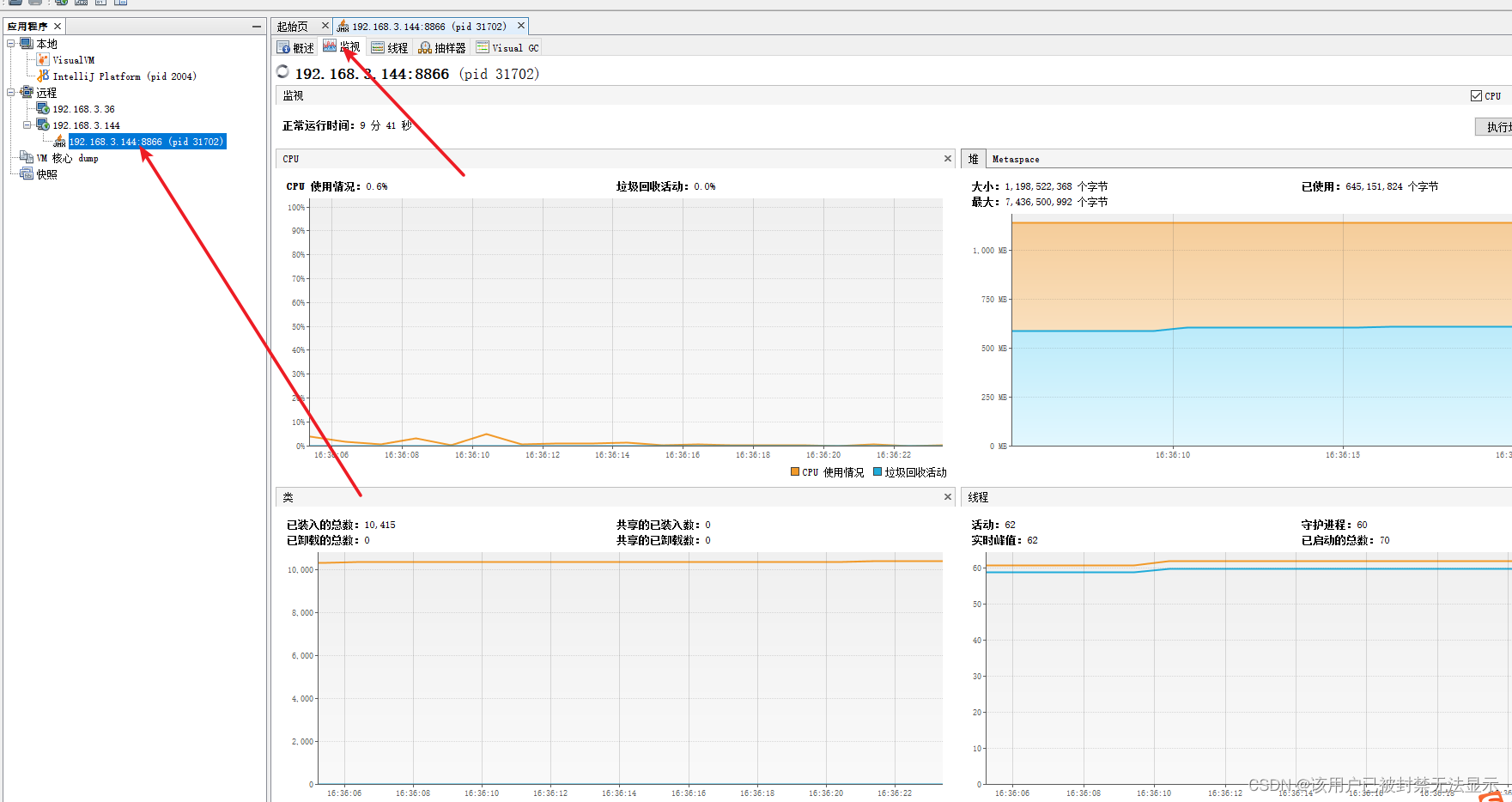
Task: Click the 192.168.3.144:8866 (pid 31702) page heading
Action: [417, 74]
